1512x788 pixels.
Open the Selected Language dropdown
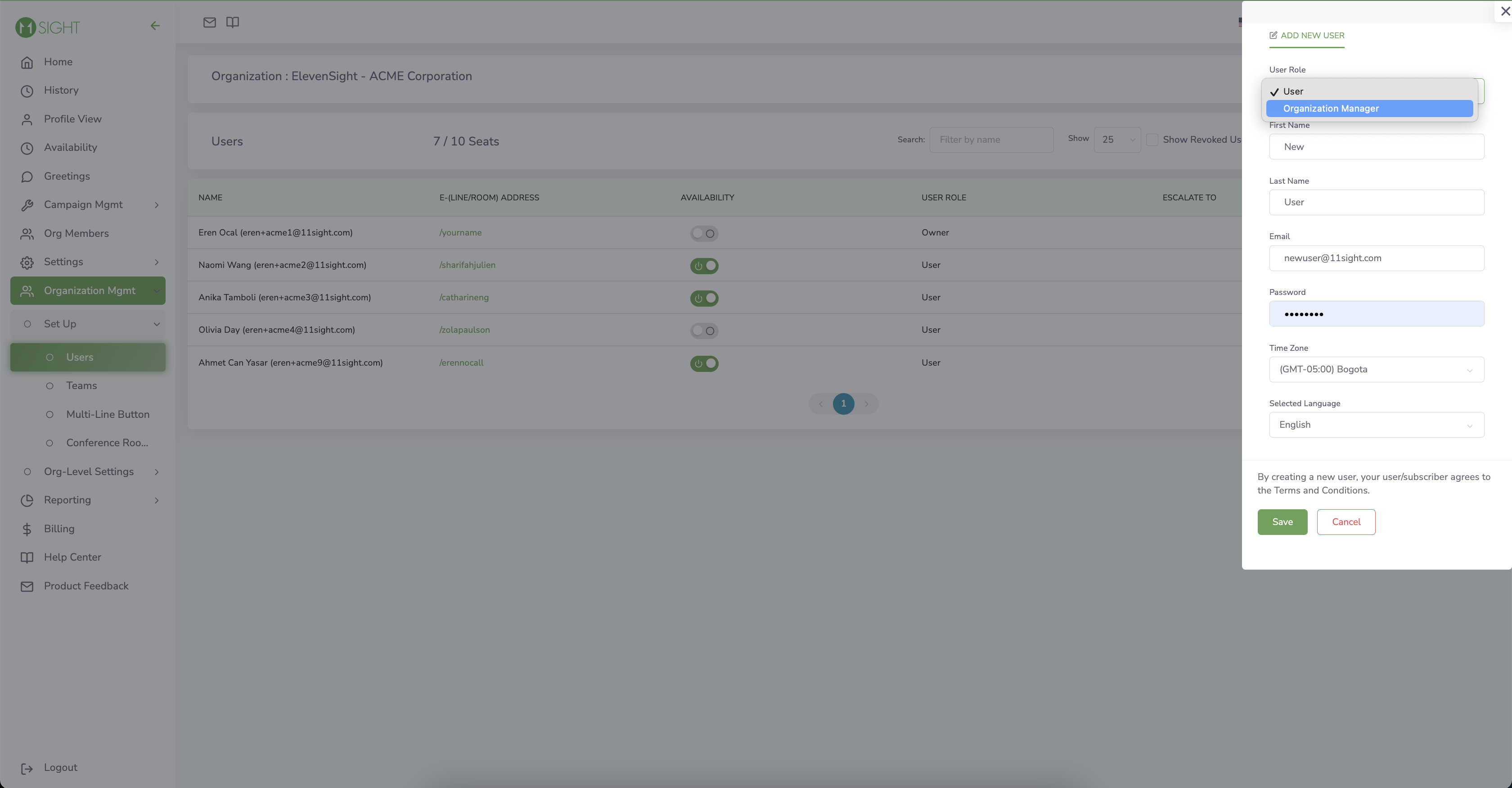click(1376, 425)
